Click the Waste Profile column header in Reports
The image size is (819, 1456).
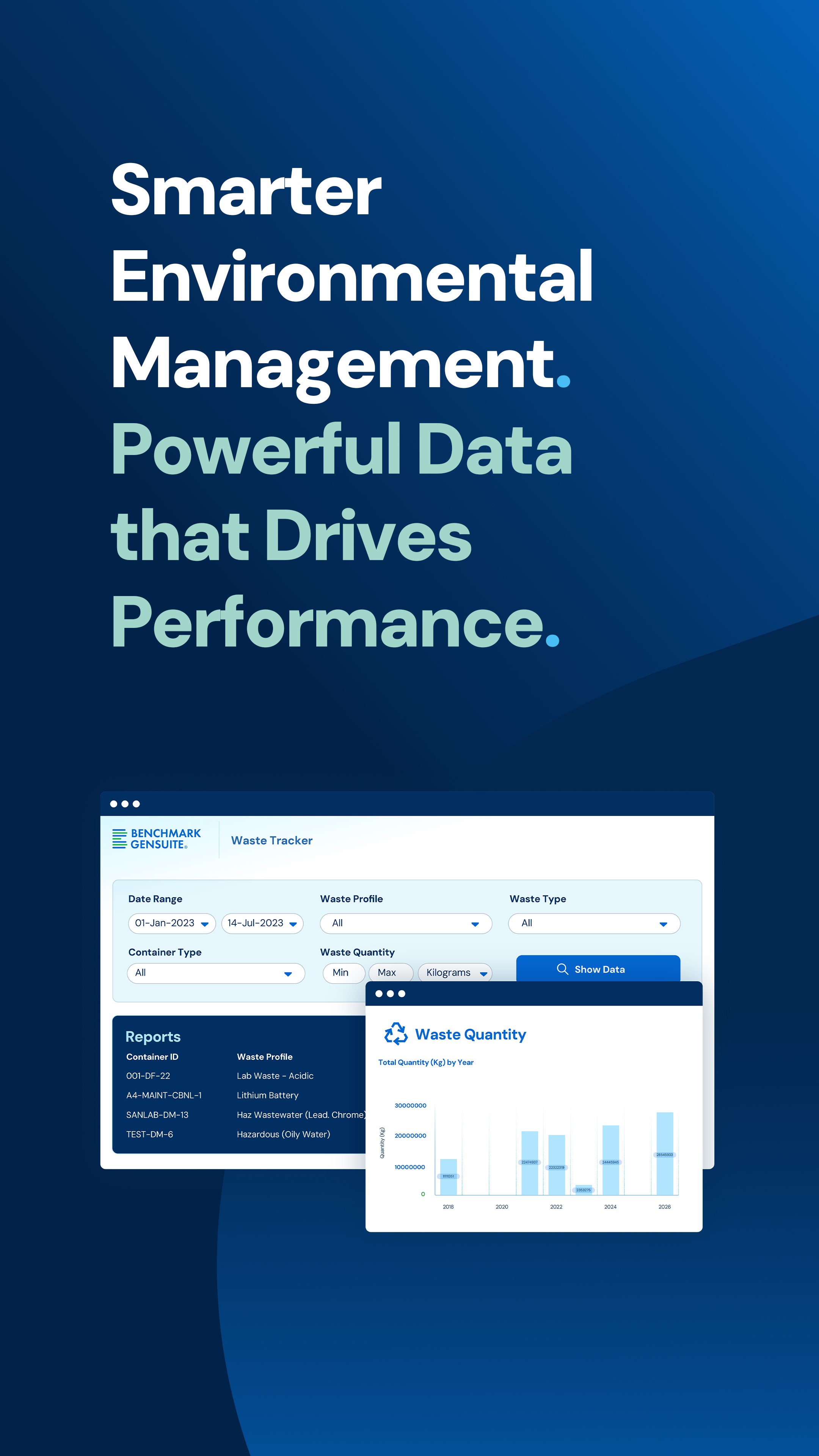(x=265, y=1056)
